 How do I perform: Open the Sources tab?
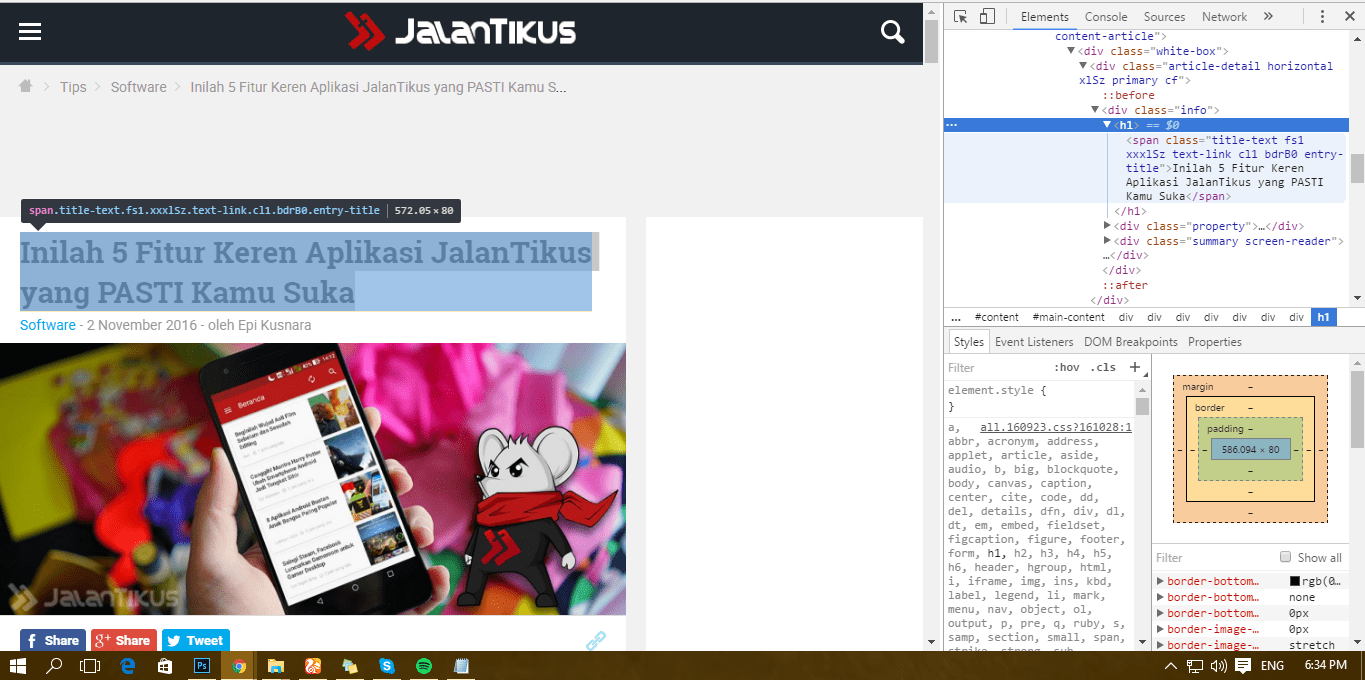1164,17
